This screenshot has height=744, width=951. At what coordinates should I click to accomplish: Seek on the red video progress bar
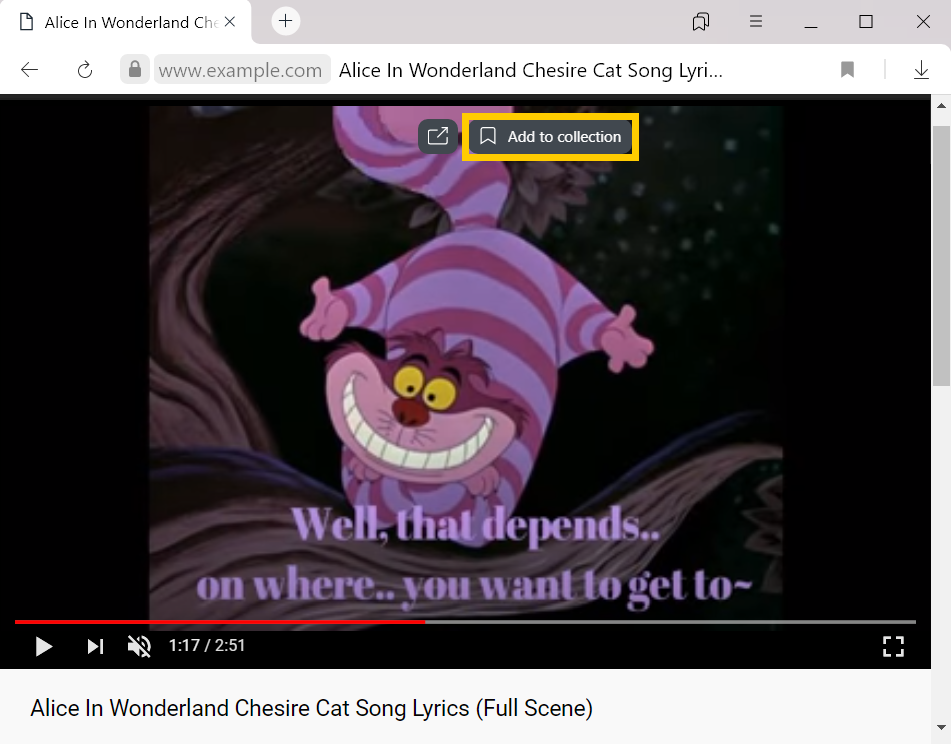pos(220,622)
